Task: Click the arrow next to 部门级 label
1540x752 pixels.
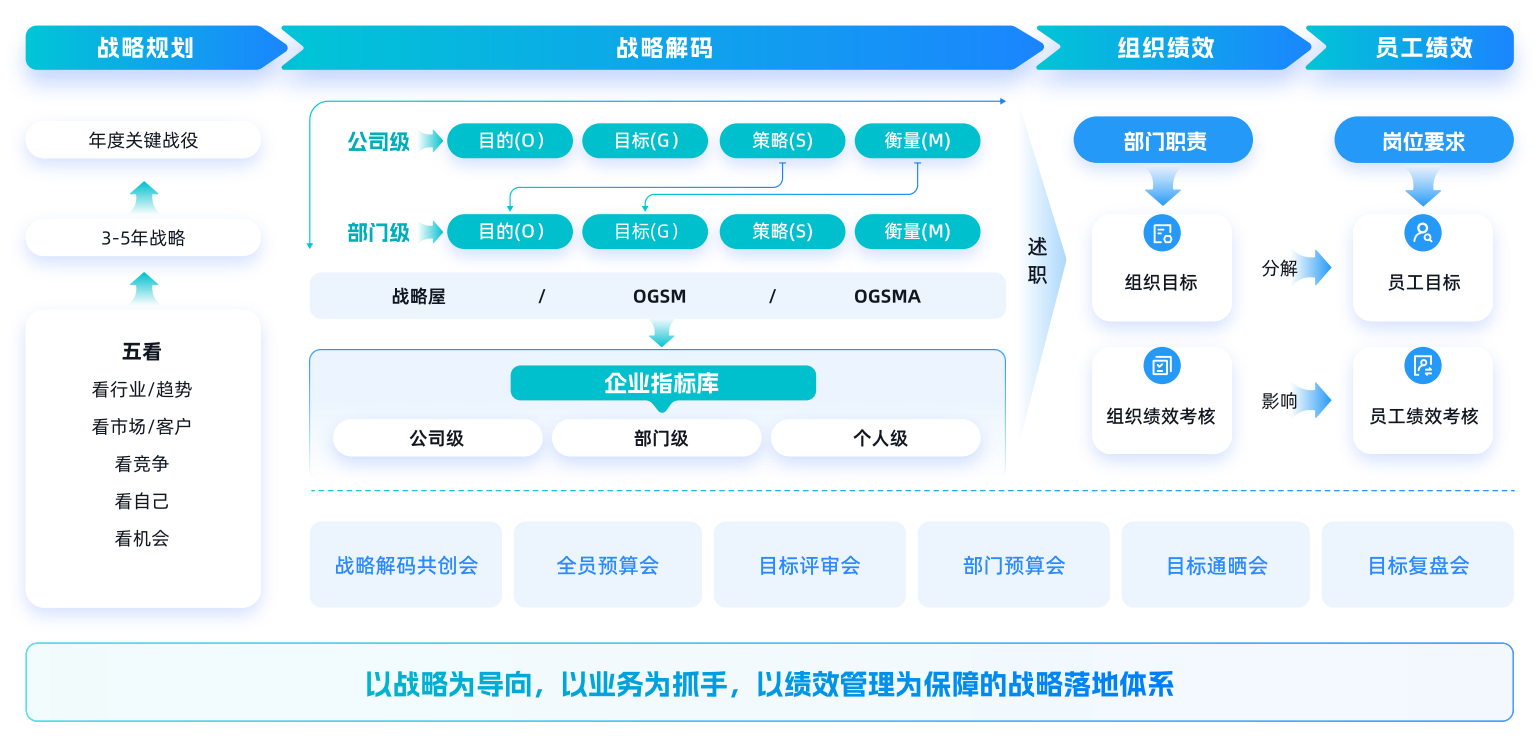Action: 430,232
